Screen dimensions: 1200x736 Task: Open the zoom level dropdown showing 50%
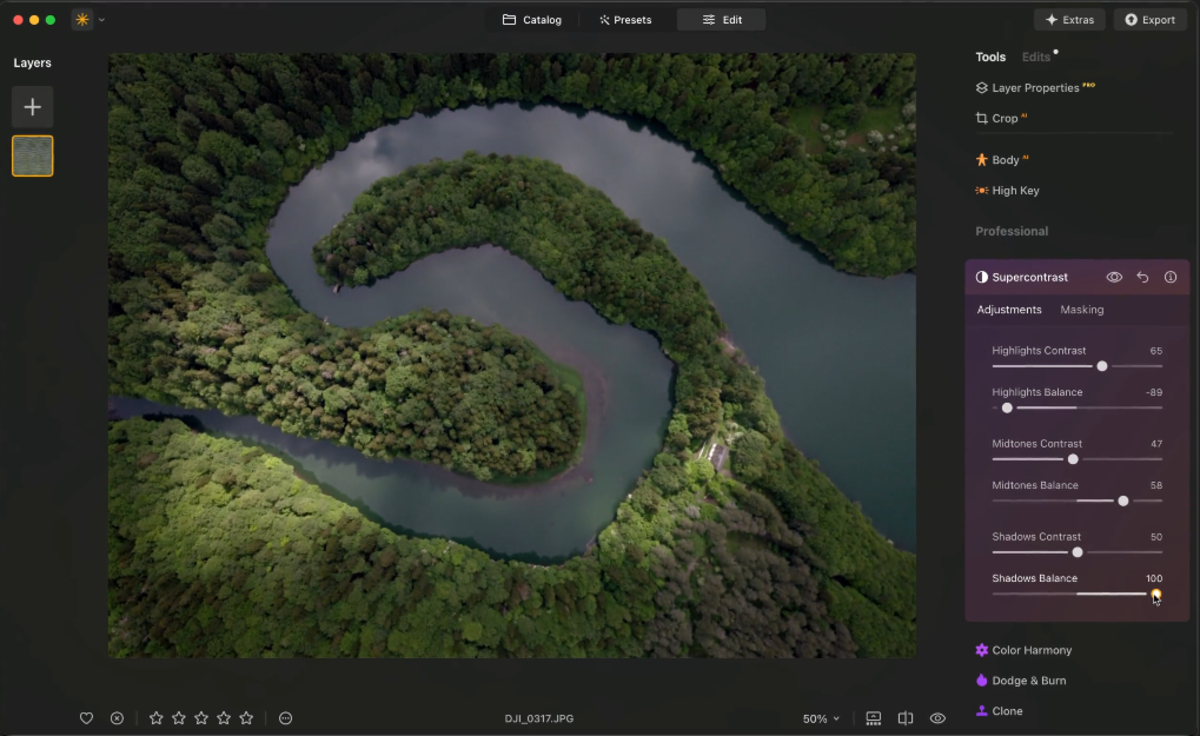point(819,718)
